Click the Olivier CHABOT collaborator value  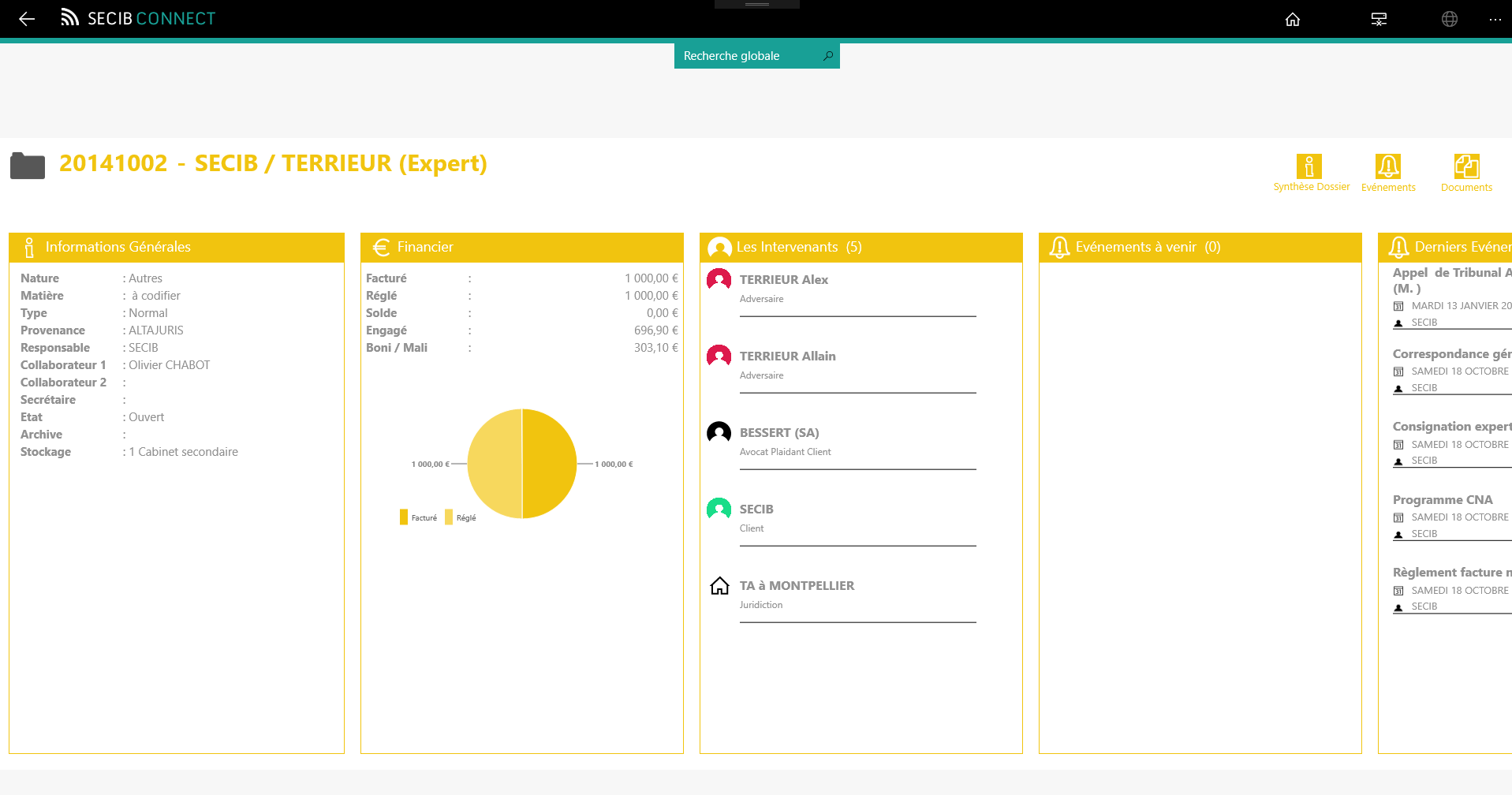pos(170,365)
